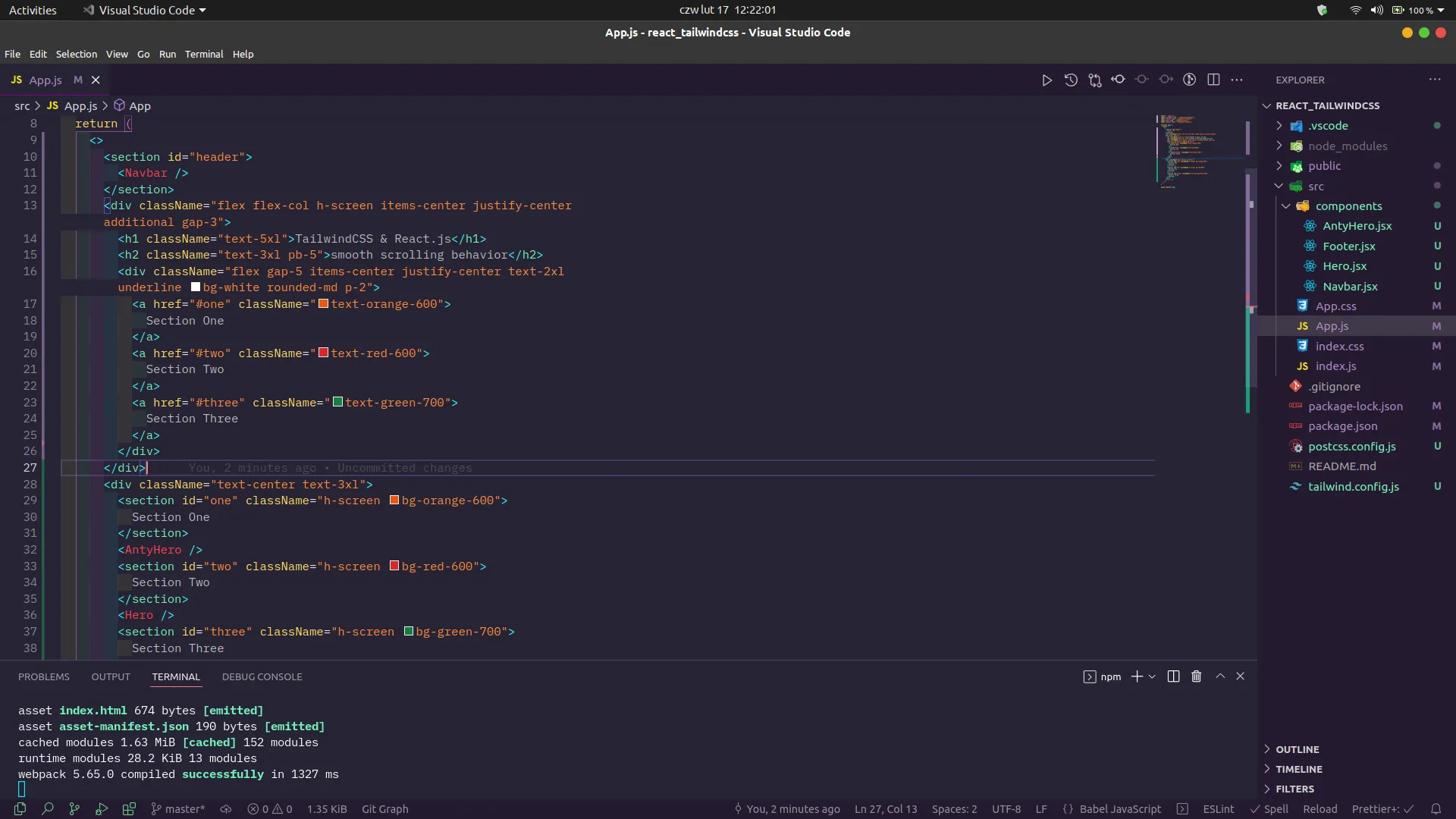The width and height of the screenshot is (1456, 819).
Task: Expand the OUTLINE section
Action: (x=1297, y=749)
